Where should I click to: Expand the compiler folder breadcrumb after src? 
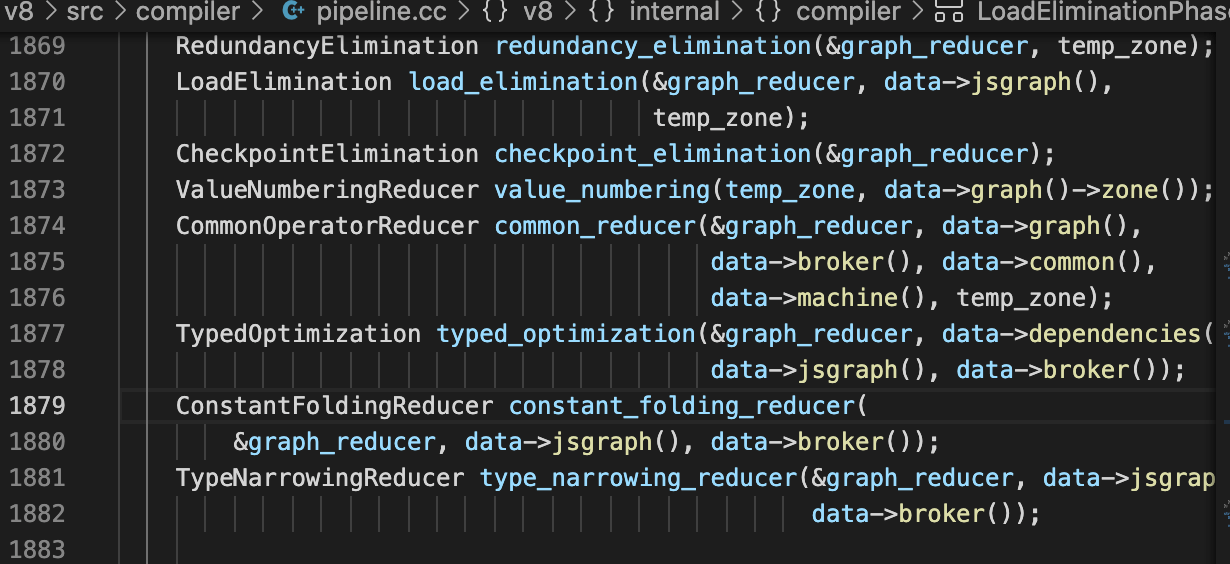tap(188, 12)
